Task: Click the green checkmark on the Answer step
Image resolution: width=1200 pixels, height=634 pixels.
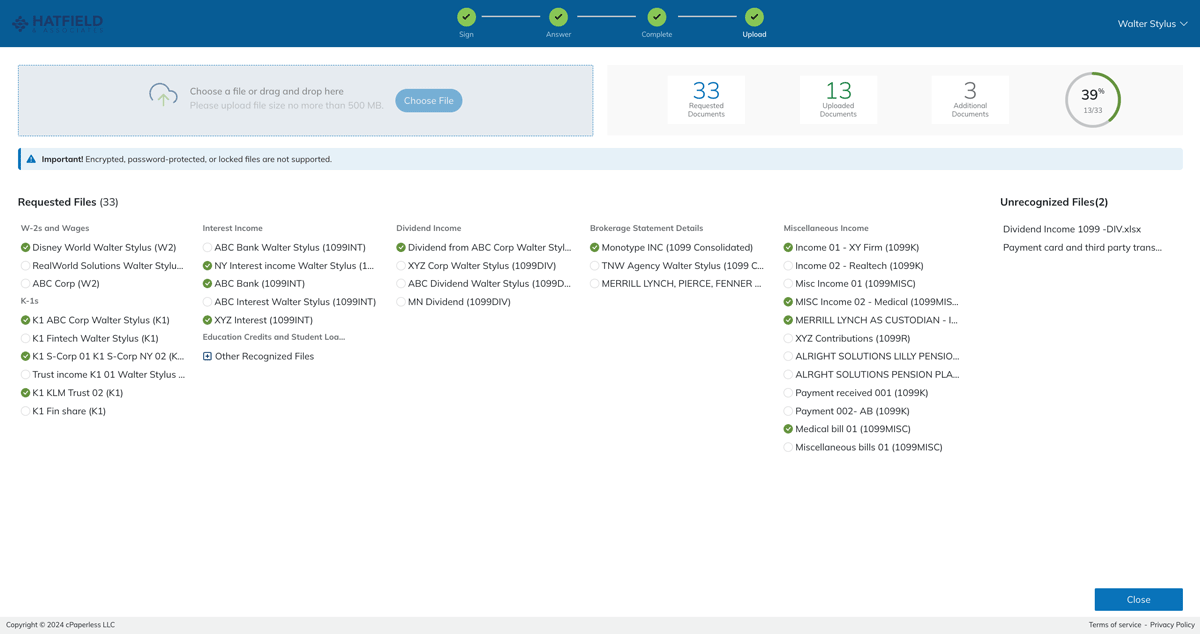Action: pyautogui.click(x=558, y=17)
